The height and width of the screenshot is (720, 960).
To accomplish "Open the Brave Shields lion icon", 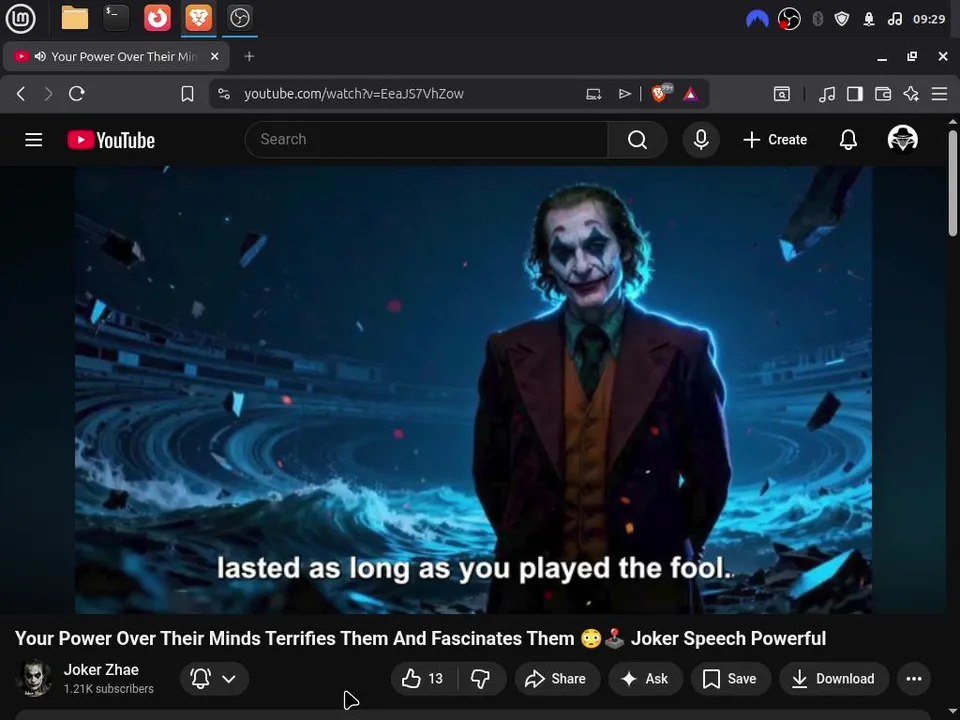I will 660,93.
